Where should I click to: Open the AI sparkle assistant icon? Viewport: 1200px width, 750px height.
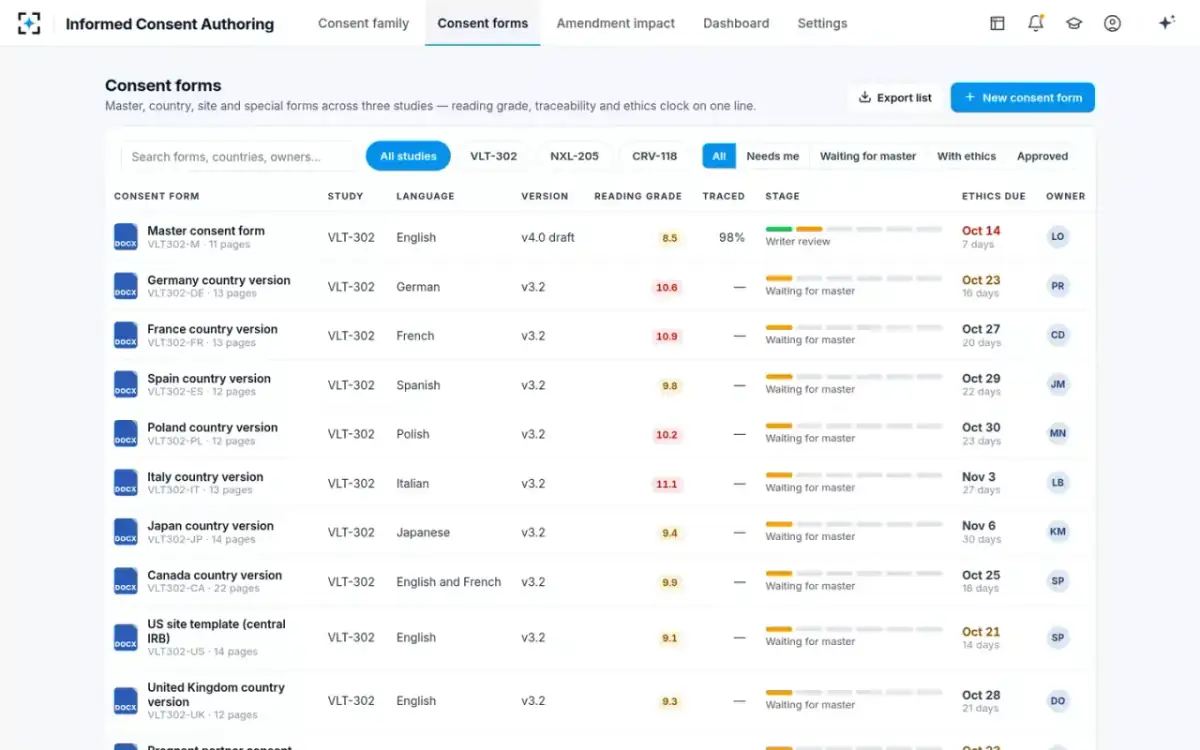click(1166, 23)
